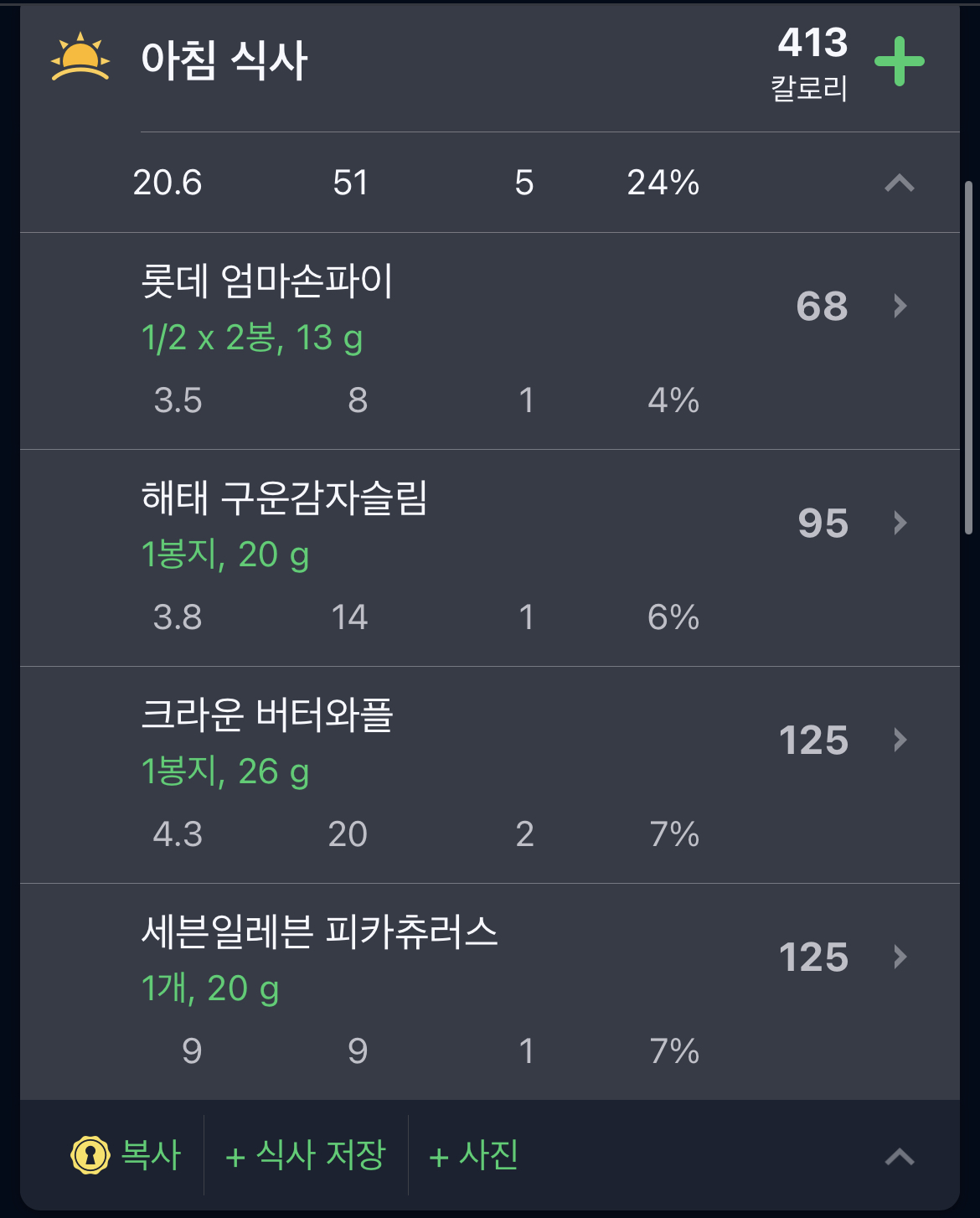980x1218 pixels.
Task: Collapse the breakfast nutrient summary chevron
Action: pyautogui.click(x=900, y=183)
